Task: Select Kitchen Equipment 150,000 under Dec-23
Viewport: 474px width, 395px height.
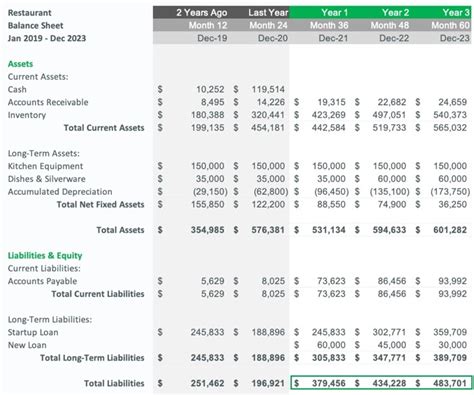Action: pyautogui.click(x=450, y=166)
